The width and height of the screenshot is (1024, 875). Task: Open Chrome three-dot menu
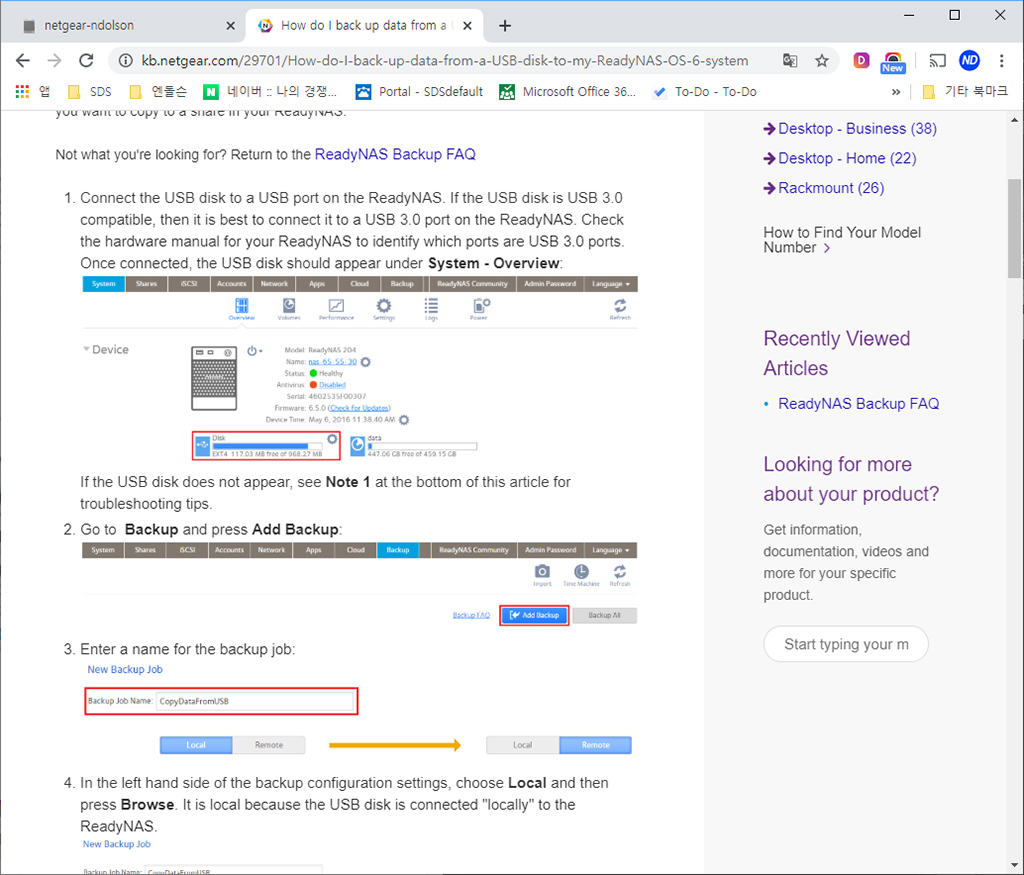click(1001, 61)
